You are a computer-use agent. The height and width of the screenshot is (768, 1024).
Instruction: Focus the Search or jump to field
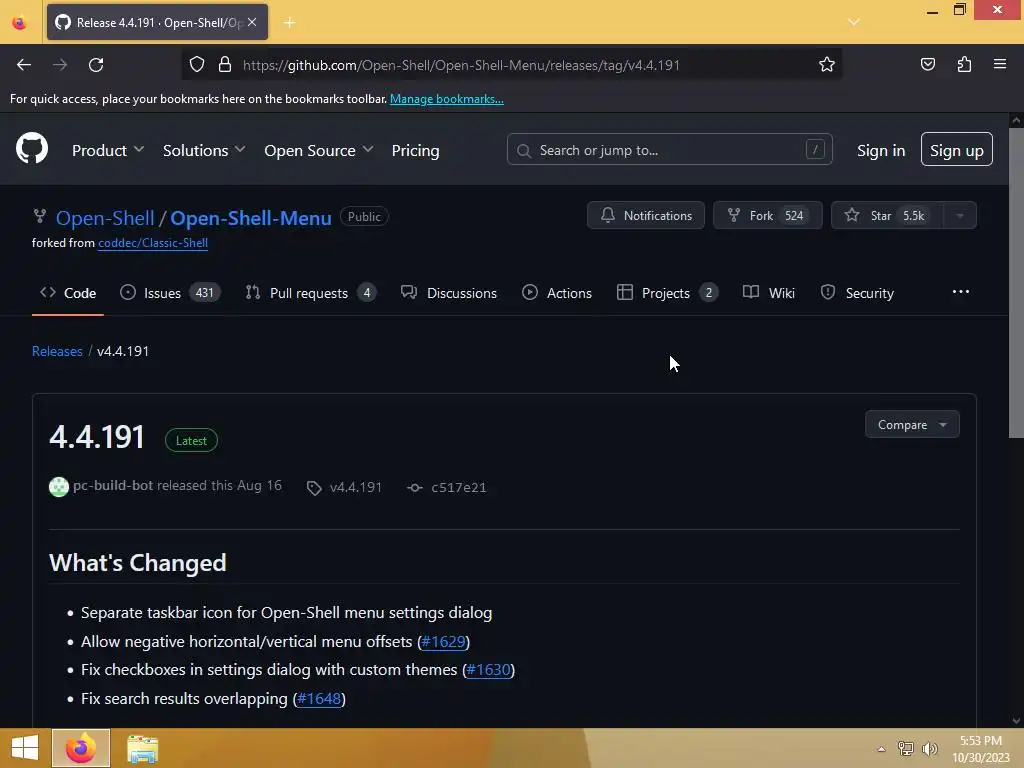669,150
